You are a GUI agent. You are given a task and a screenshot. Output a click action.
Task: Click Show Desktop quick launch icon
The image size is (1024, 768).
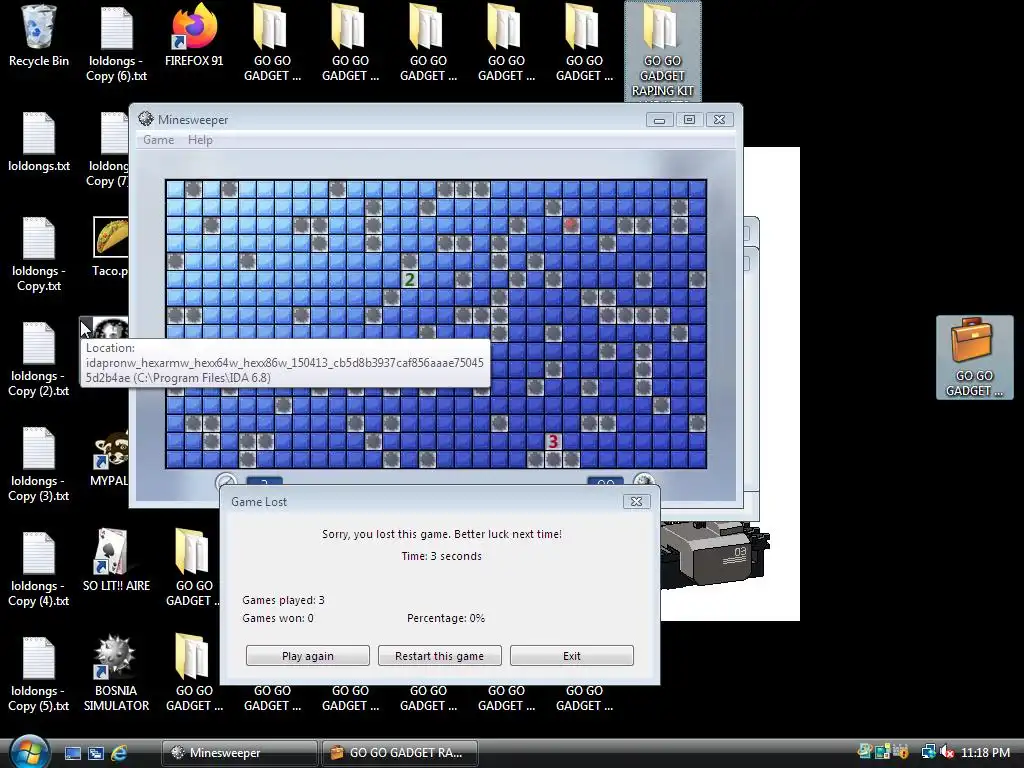point(72,753)
